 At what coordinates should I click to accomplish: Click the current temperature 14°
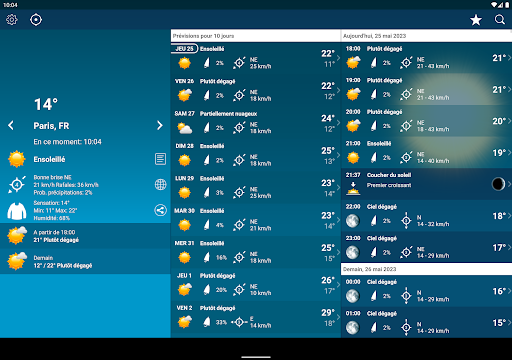pos(46,104)
